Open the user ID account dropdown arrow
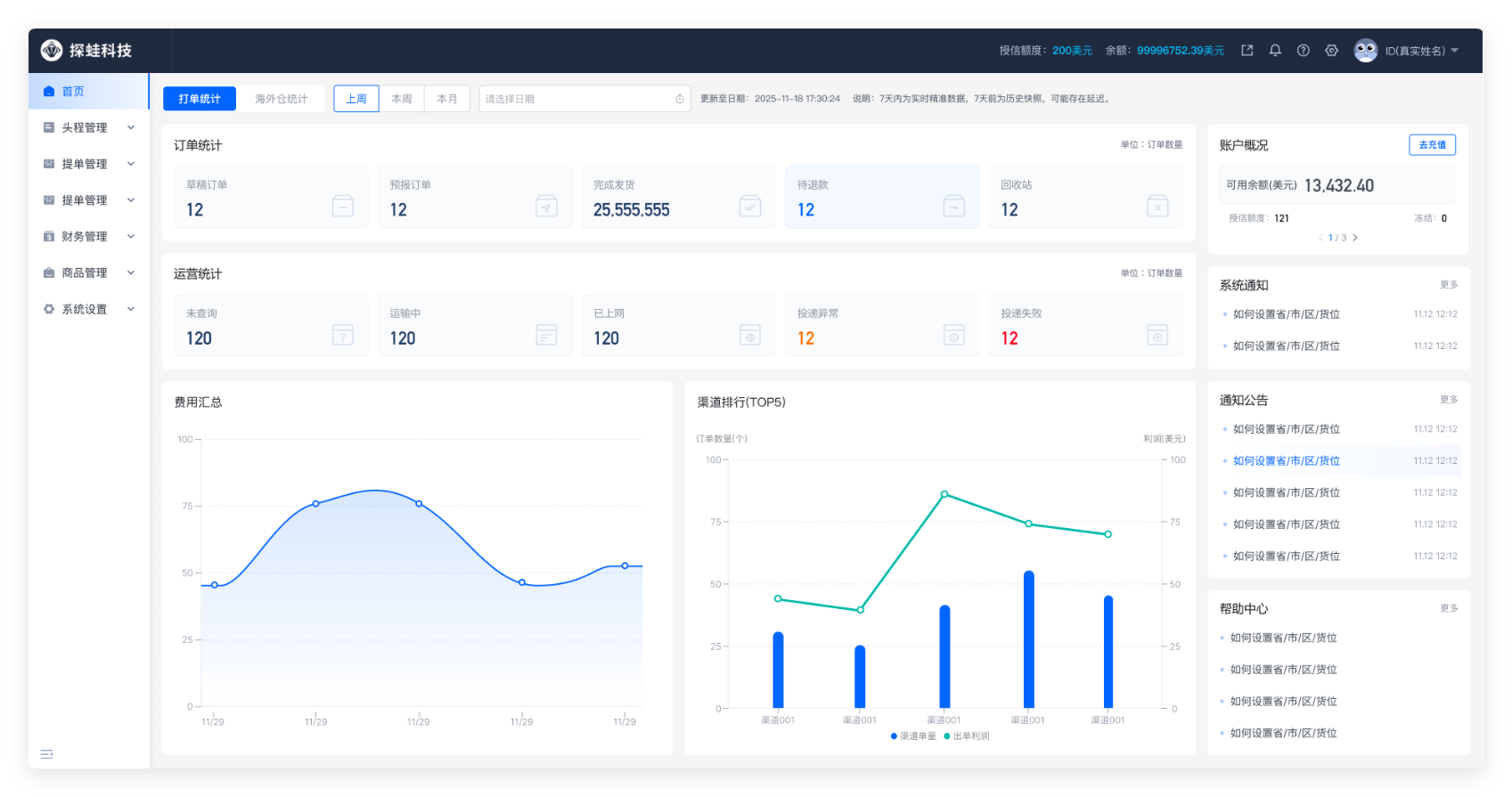 (1455, 51)
